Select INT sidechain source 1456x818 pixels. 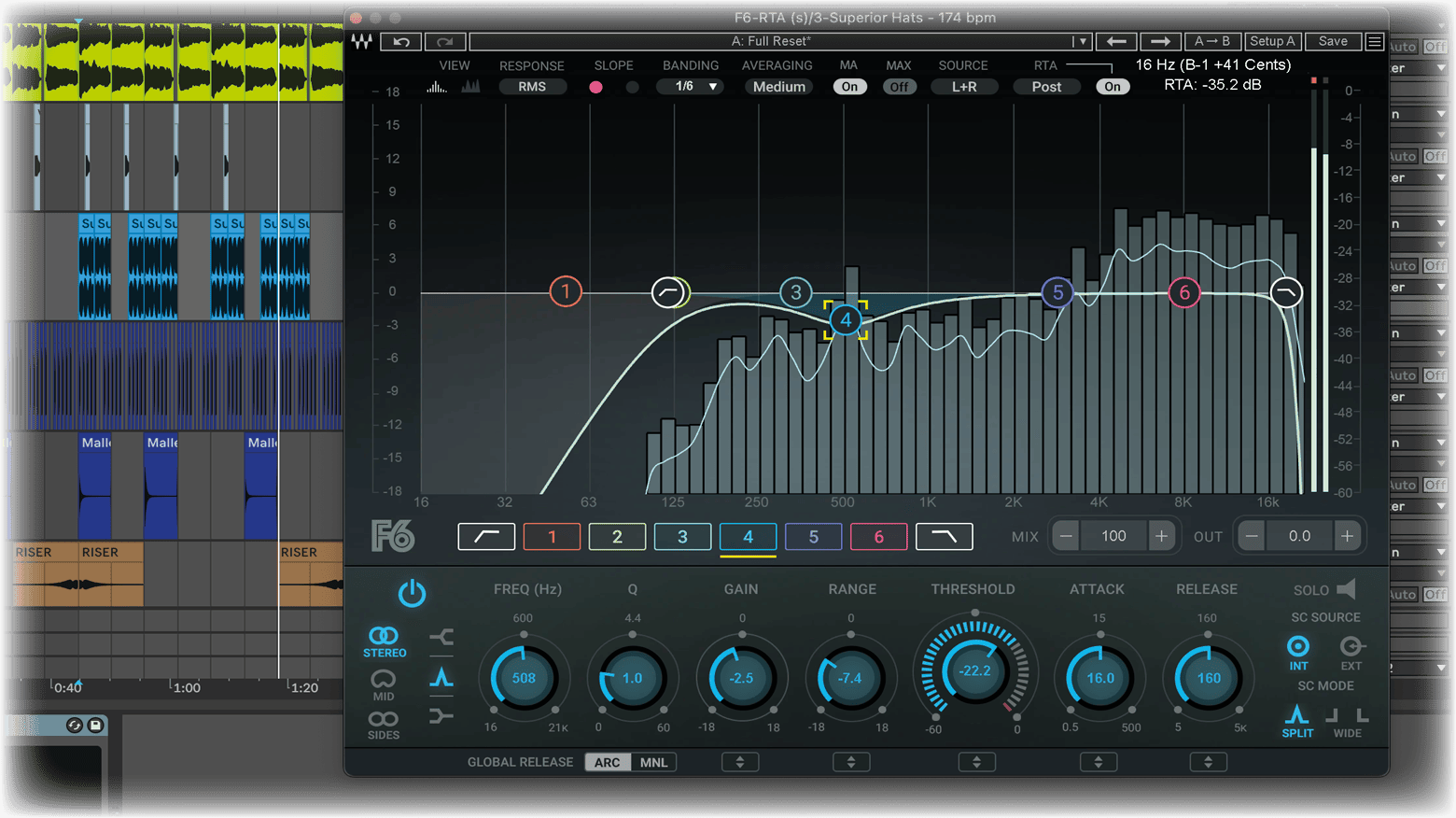click(x=1298, y=653)
